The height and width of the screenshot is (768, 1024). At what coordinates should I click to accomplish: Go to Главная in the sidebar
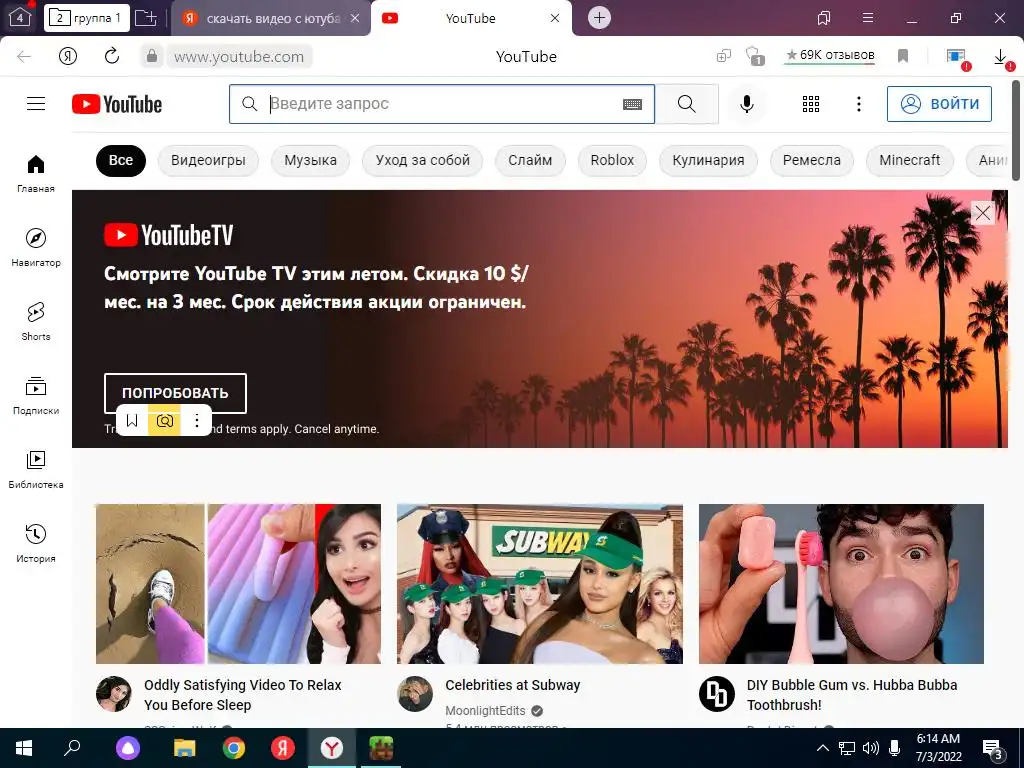point(36,174)
